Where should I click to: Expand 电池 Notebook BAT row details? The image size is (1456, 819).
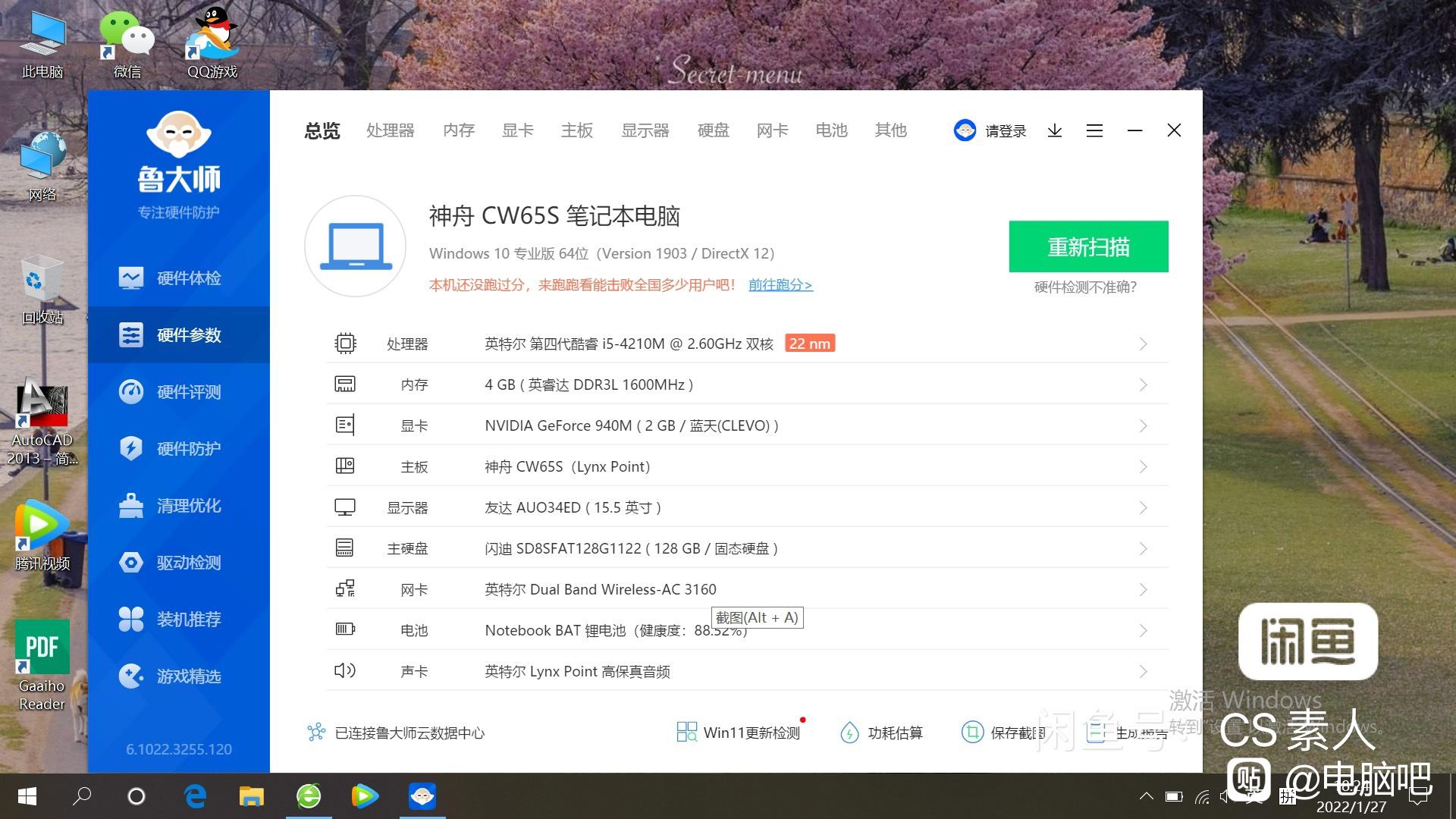pyautogui.click(x=1143, y=631)
